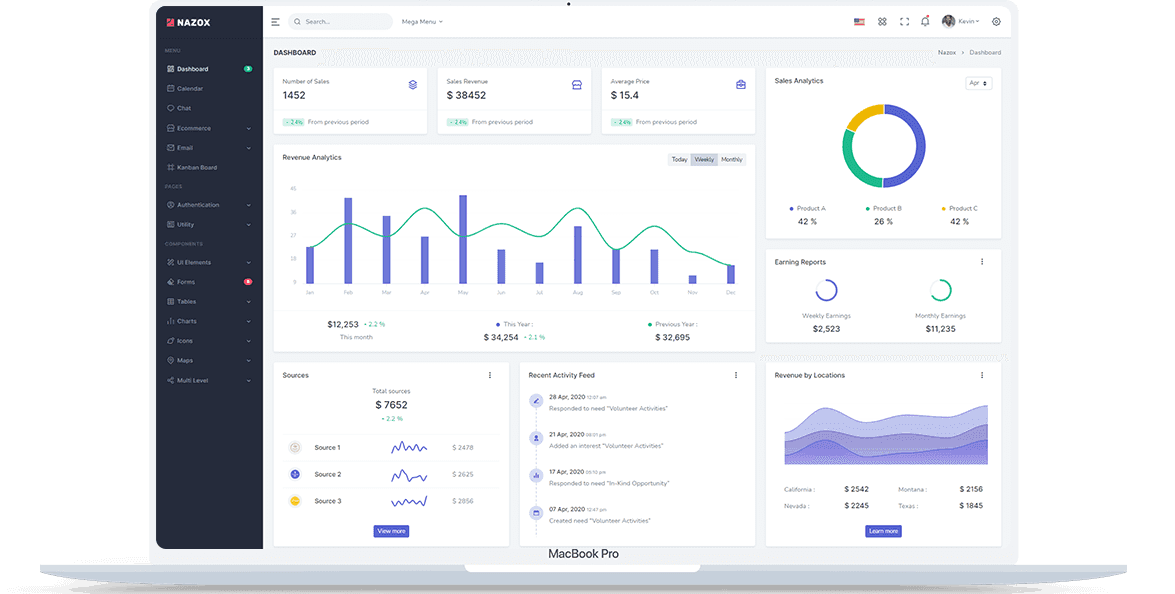Select the Monthly revenue view
The width and height of the screenshot is (1175, 594).
[732, 159]
